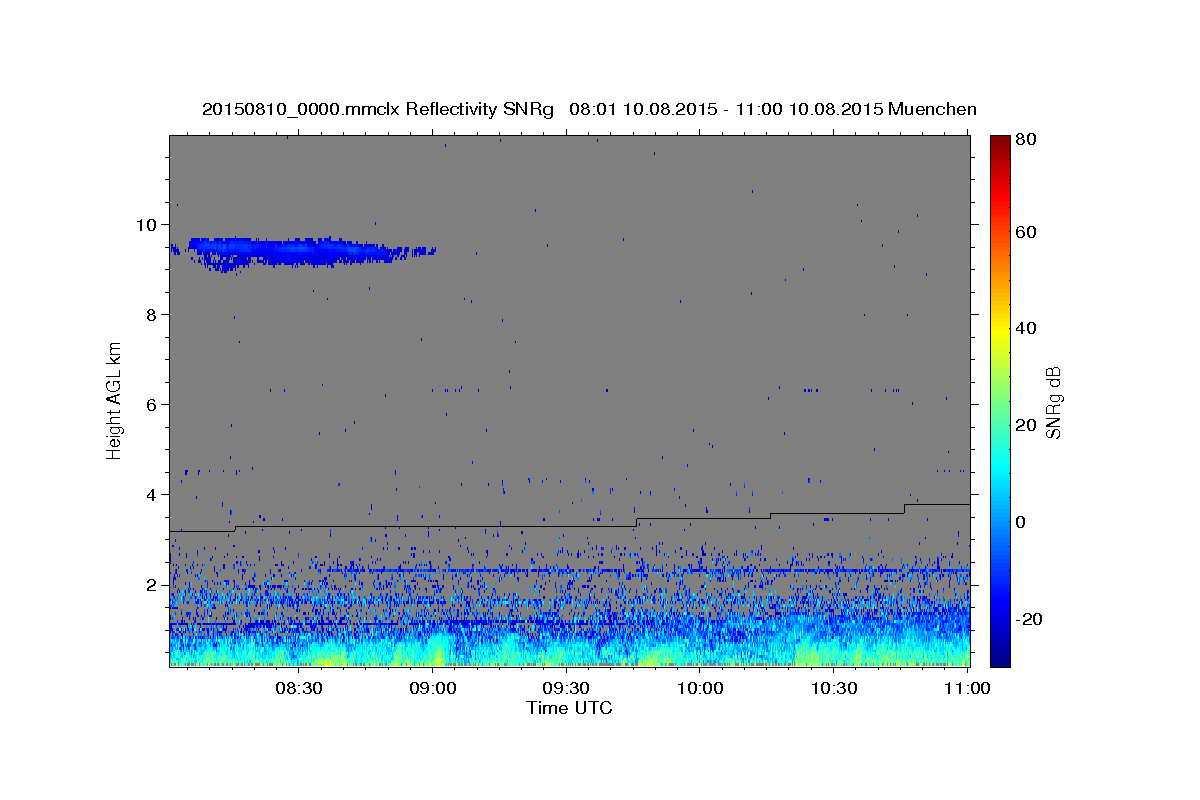Click the height tick label 8
1200x800 pixels.
[151, 314]
